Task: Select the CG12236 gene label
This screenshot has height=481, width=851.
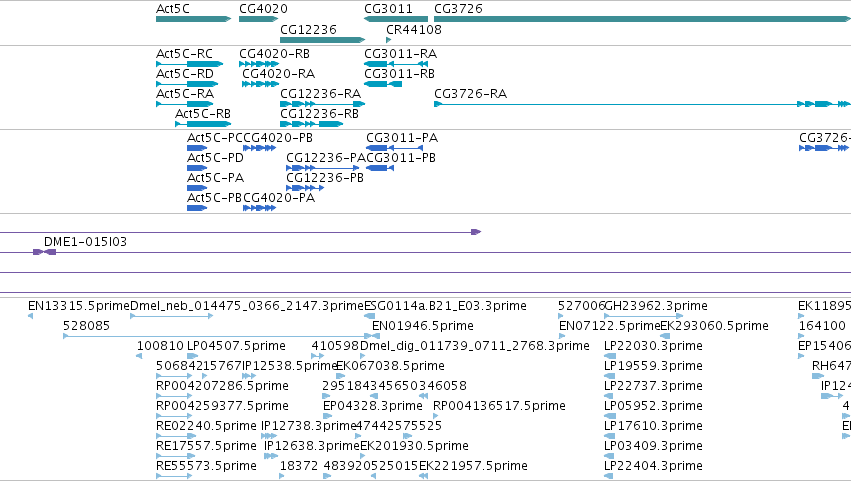Action: [308, 29]
